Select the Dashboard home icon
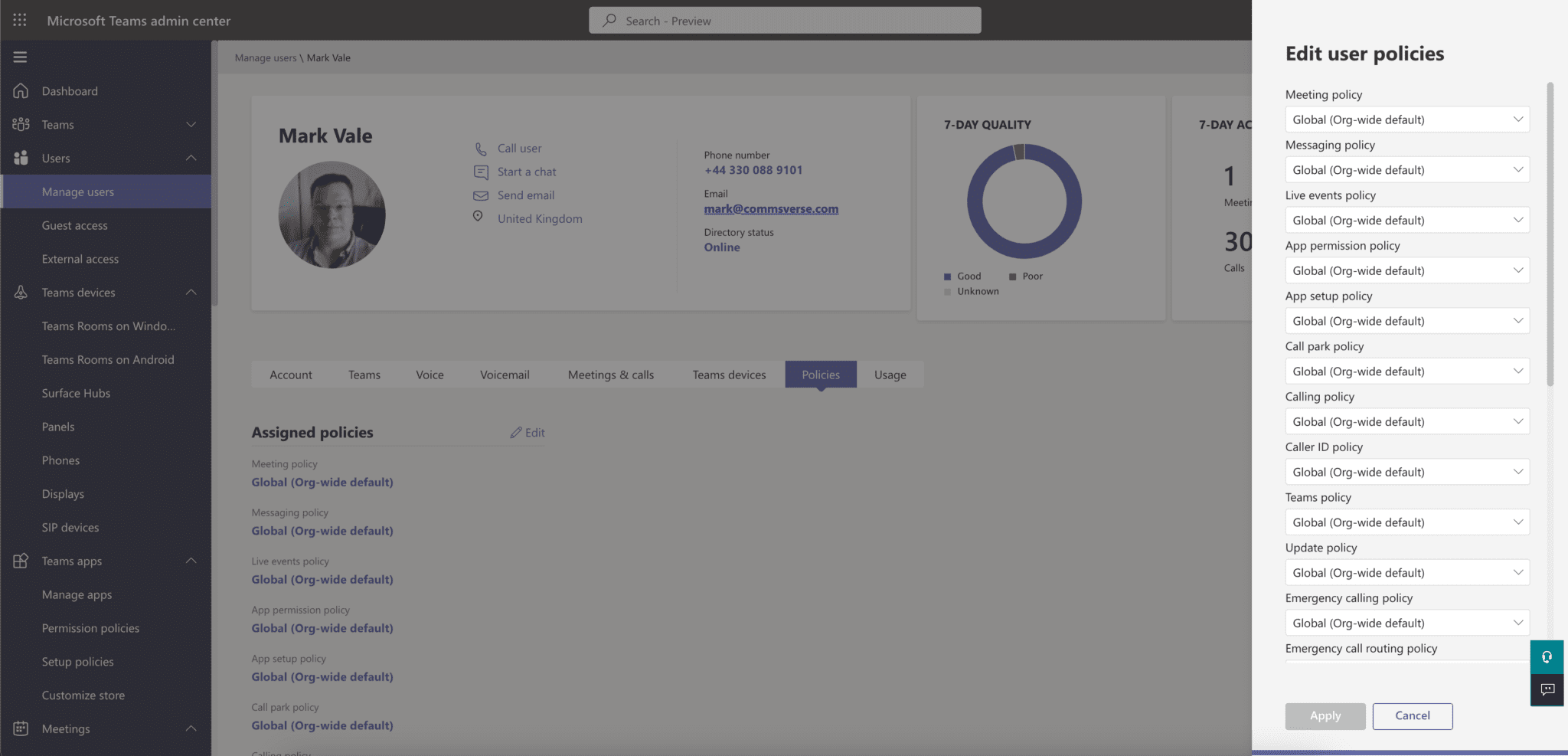The height and width of the screenshot is (756, 1568). (21, 90)
